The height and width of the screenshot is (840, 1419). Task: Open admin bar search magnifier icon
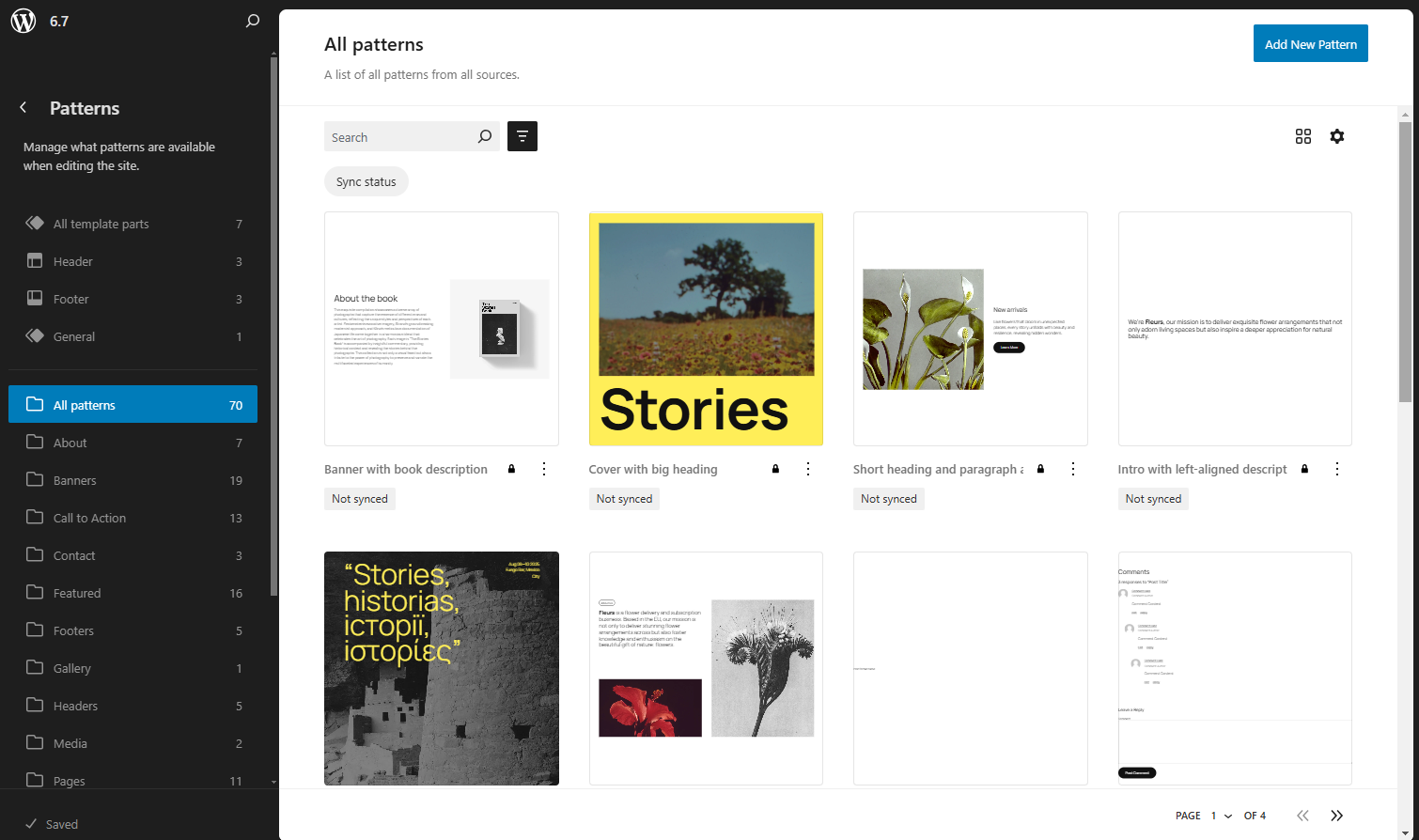coord(252,20)
